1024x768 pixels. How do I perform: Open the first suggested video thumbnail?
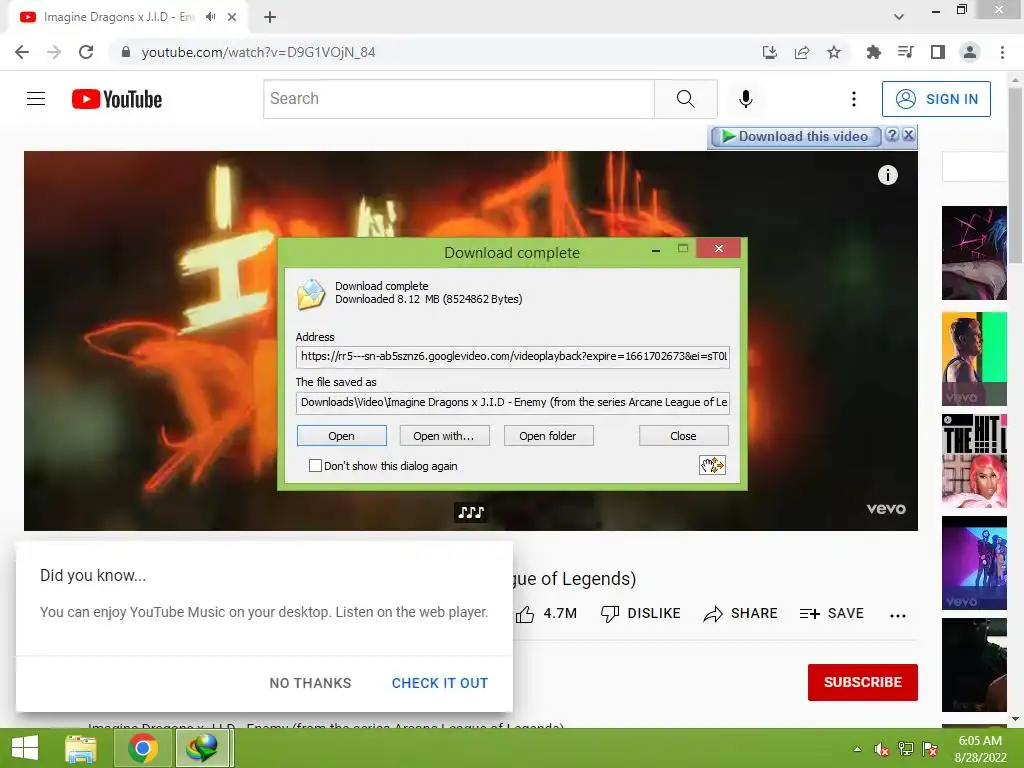(974, 253)
